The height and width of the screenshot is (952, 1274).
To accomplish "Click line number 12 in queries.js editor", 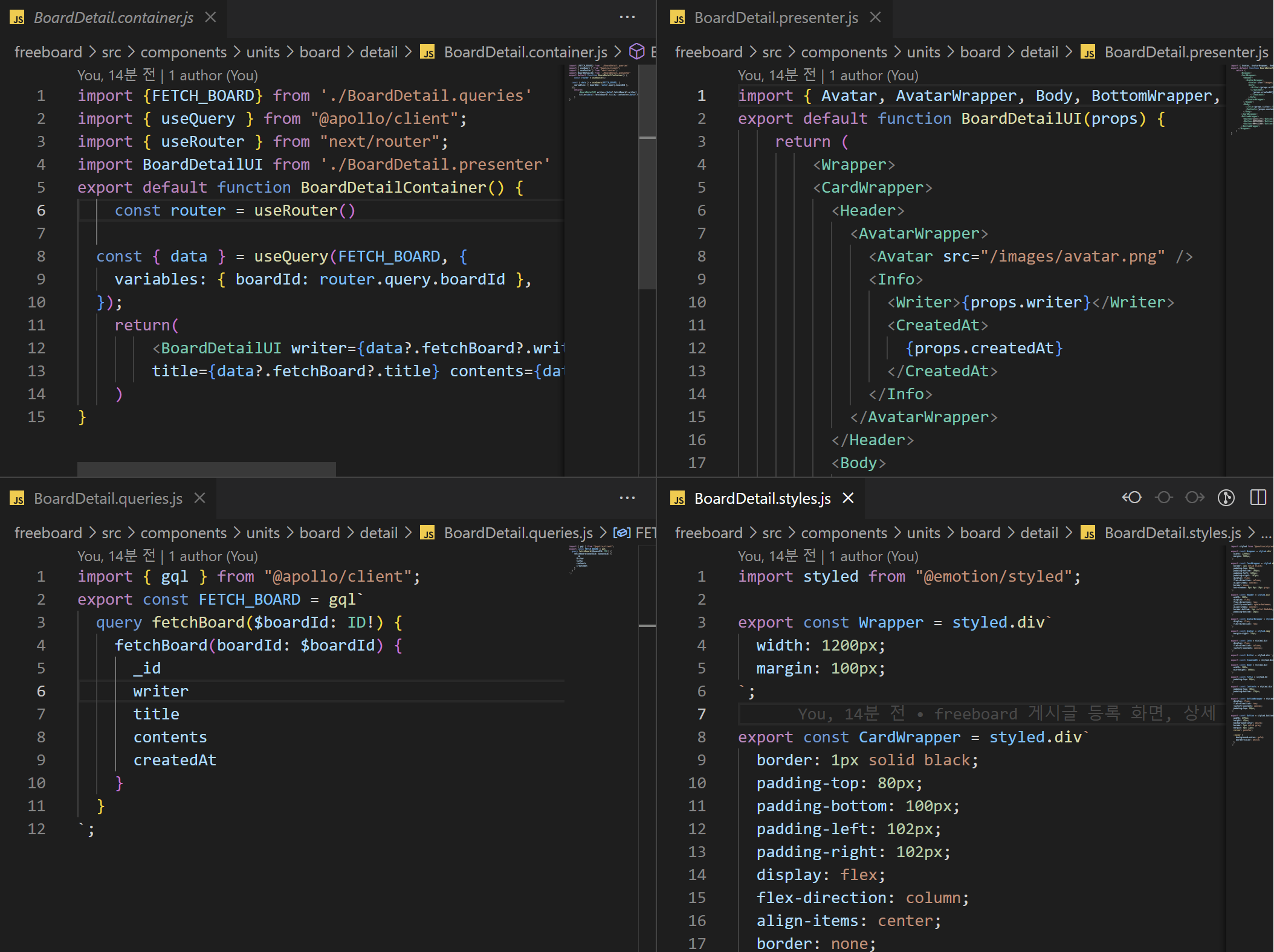I will (36, 829).
